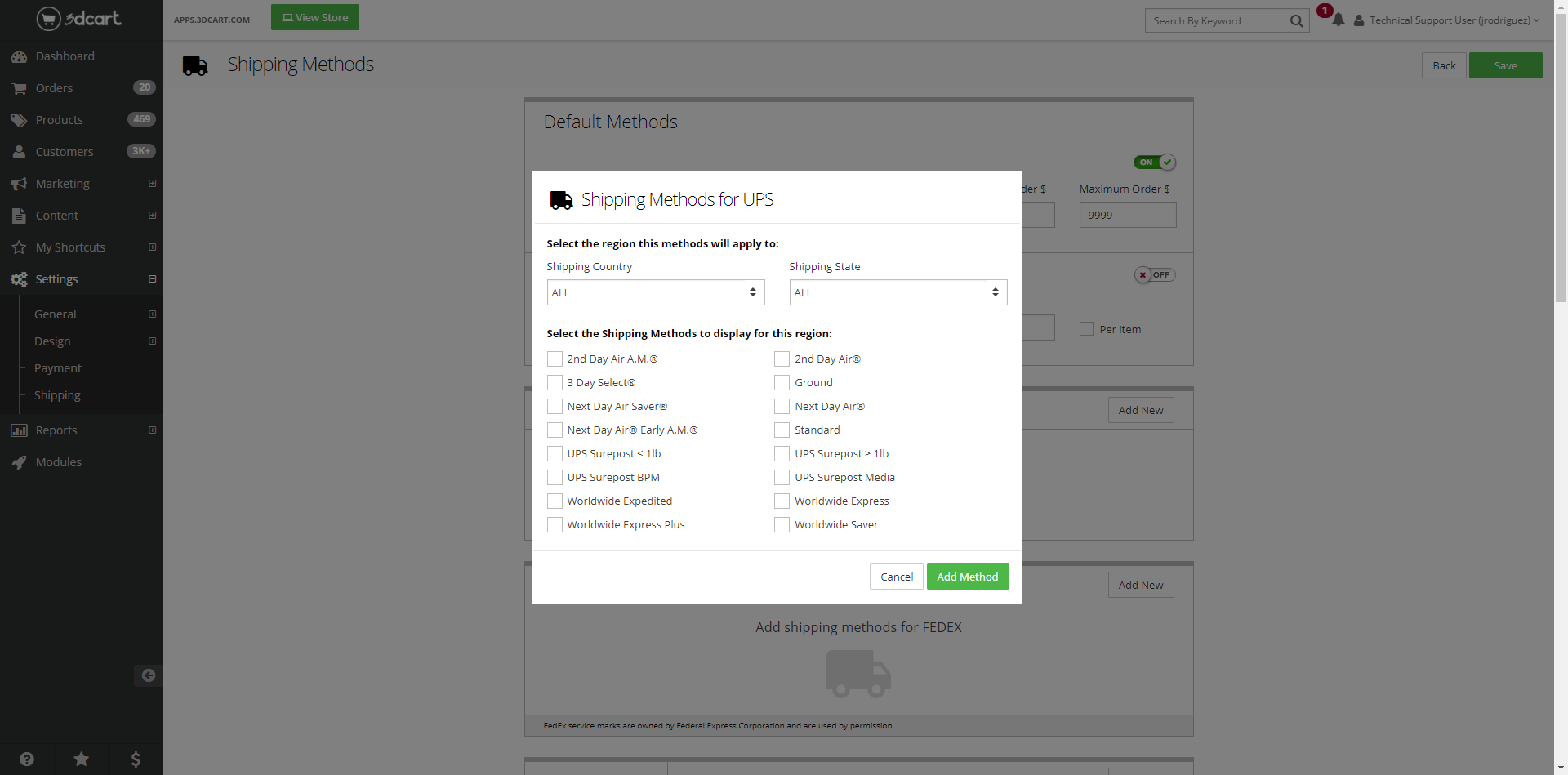Viewport: 1568px width, 775px height.
Task: Click the star favorites icon in sidebar footer
Action: [x=82, y=759]
